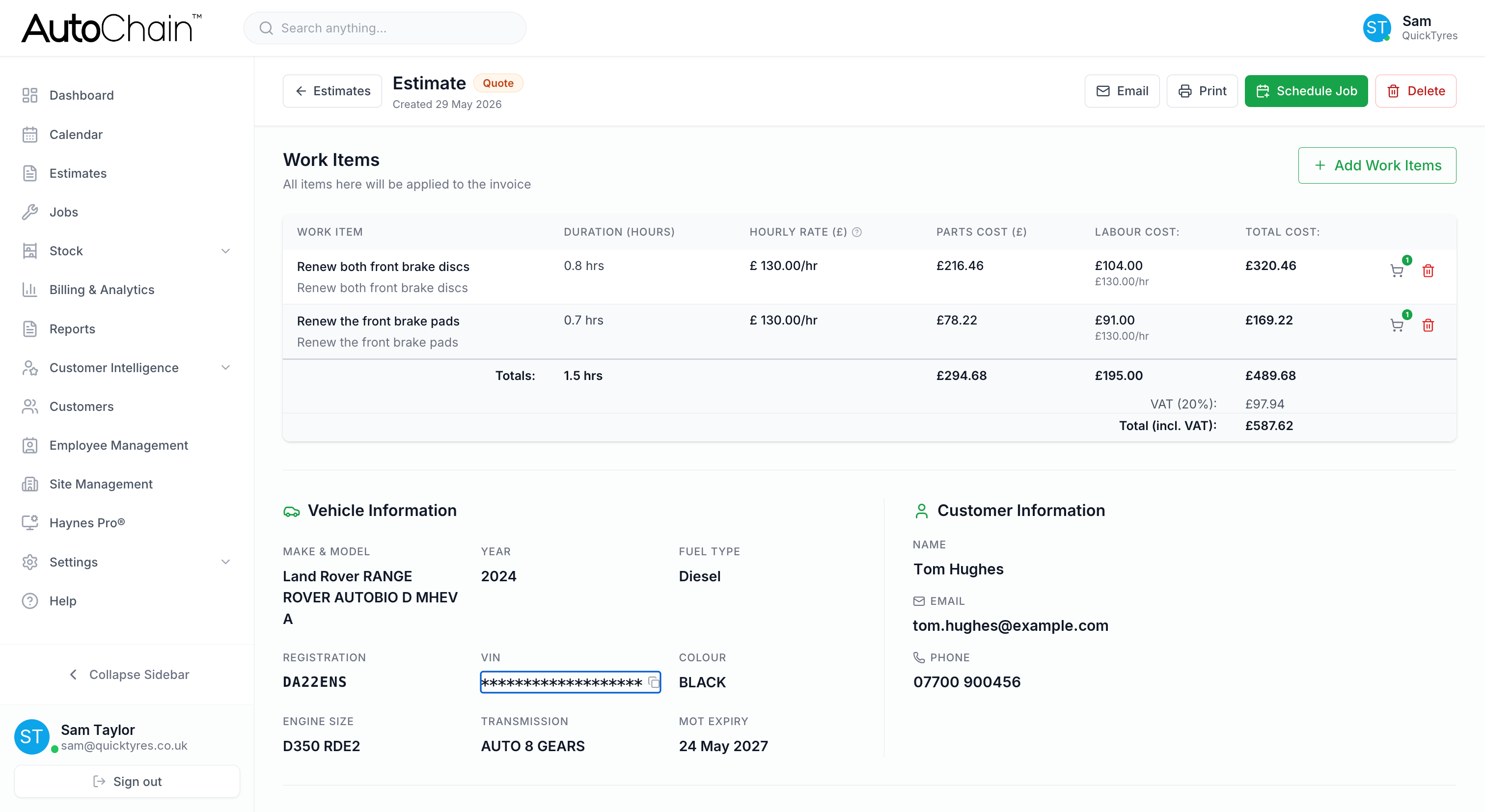This screenshot has height=812, width=1485.
Task: Open Haynes Pro from sidebar
Action: pos(127,523)
